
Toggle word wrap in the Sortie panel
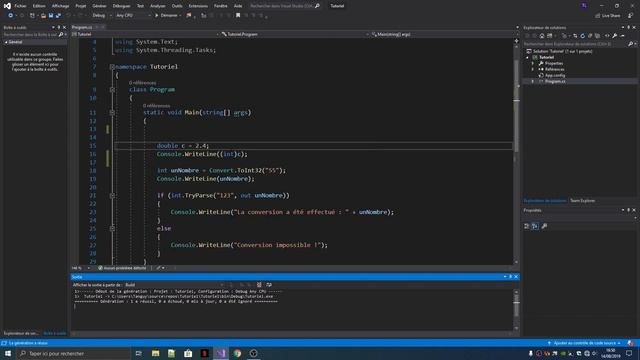click(x=269, y=285)
